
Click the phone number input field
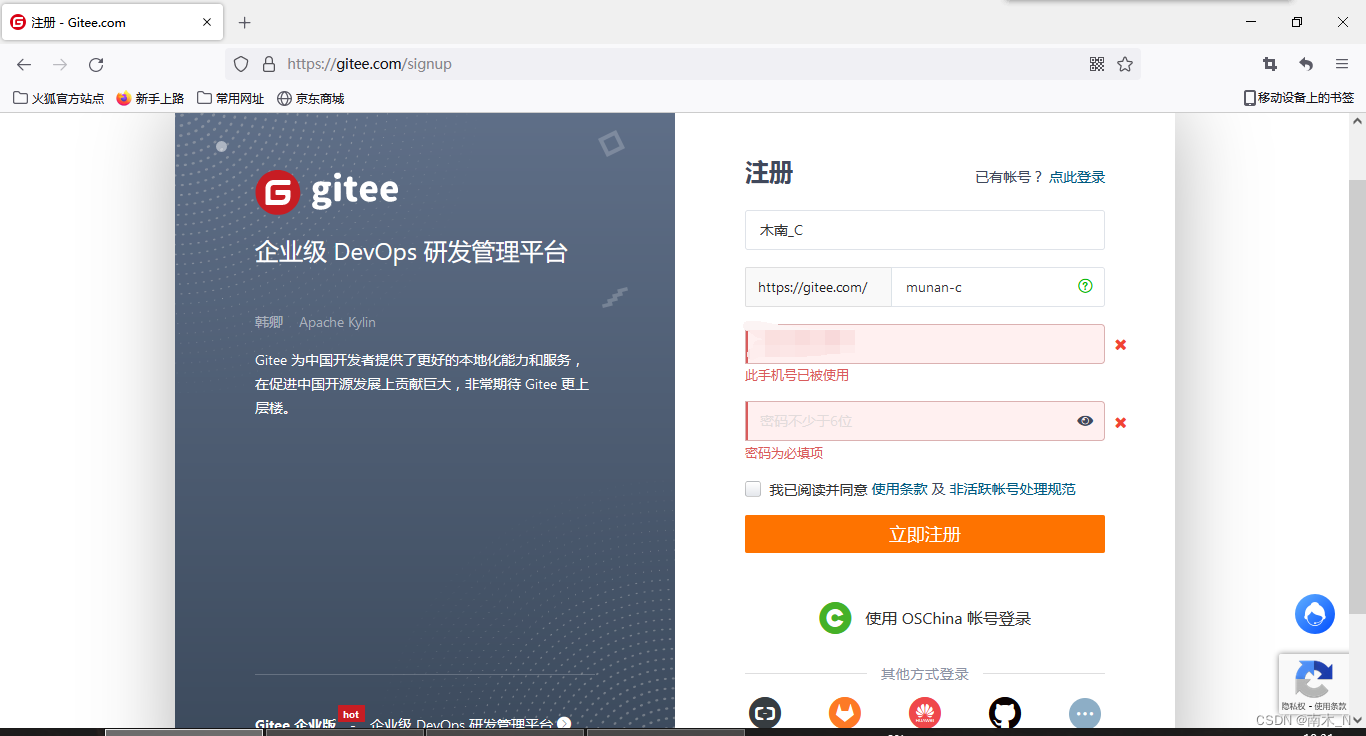tap(925, 344)
